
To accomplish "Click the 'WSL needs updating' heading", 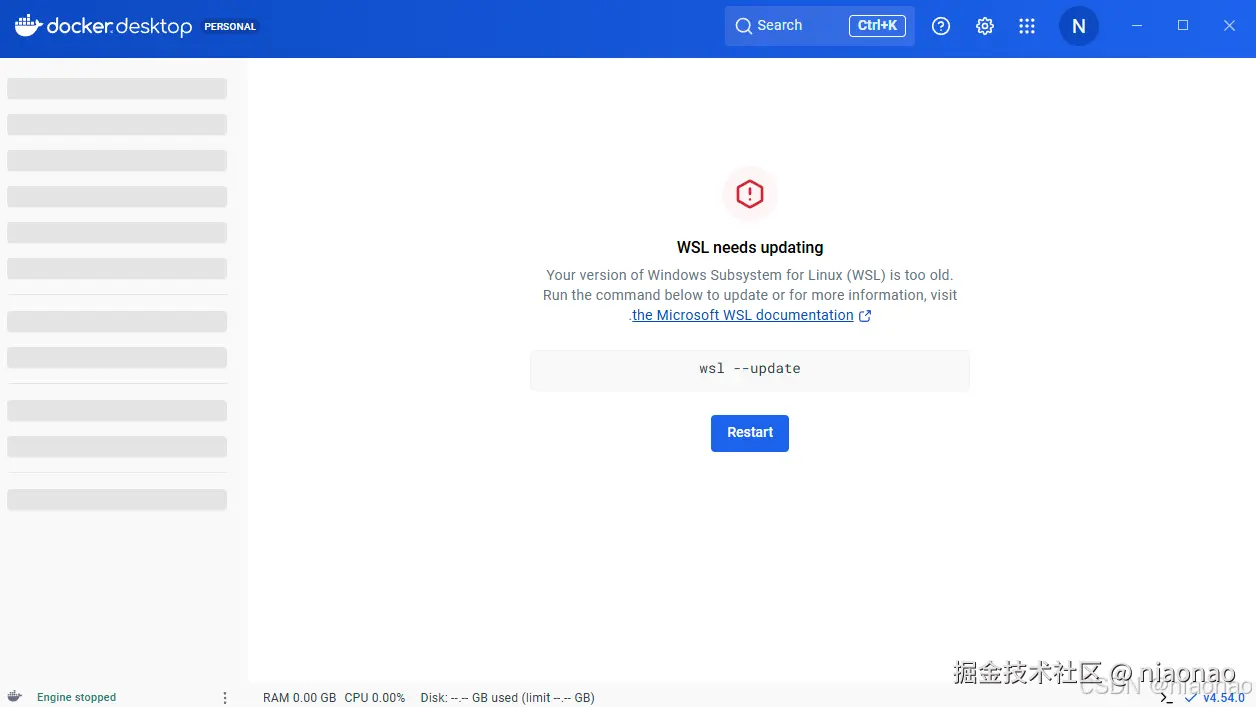I will click(x=750, y=247).
